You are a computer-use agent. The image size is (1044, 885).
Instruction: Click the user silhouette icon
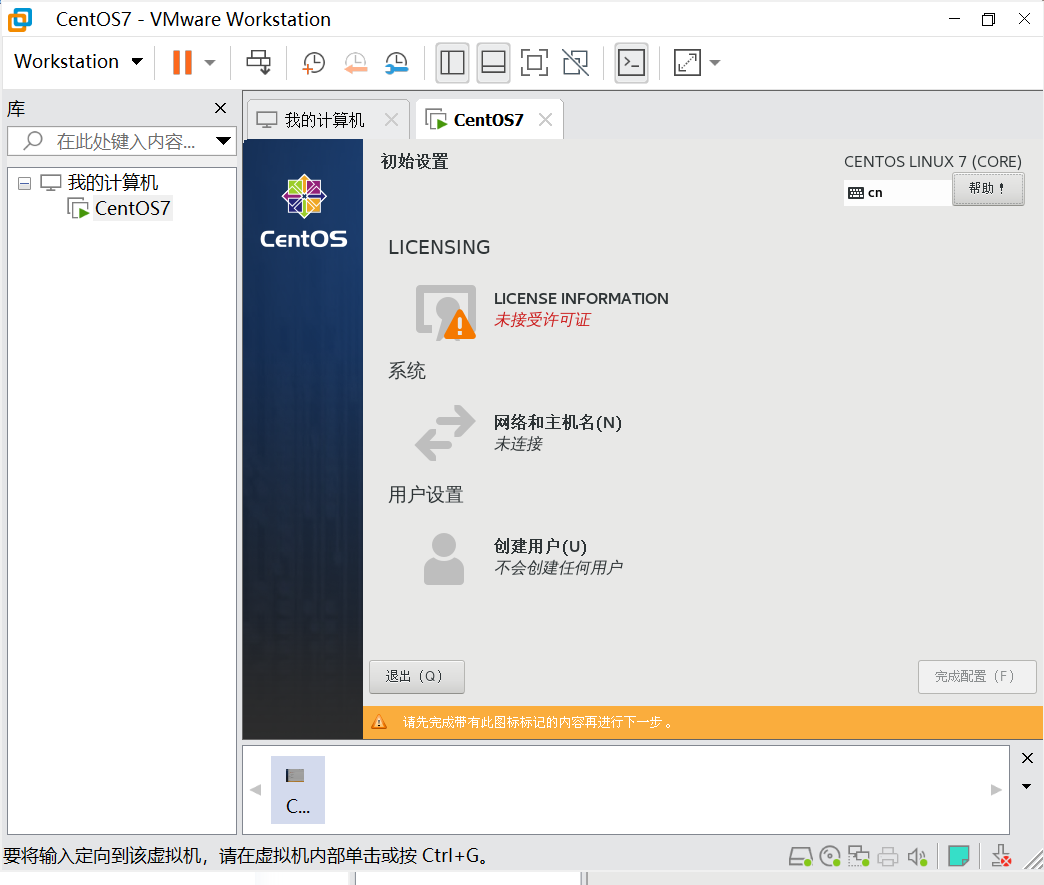pos(444,559)
